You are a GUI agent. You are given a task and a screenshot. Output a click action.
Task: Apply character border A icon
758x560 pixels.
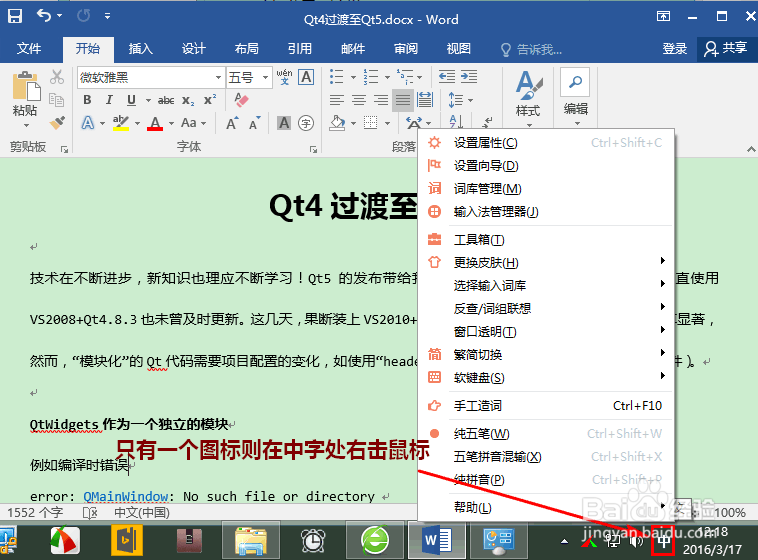point(306,77)
